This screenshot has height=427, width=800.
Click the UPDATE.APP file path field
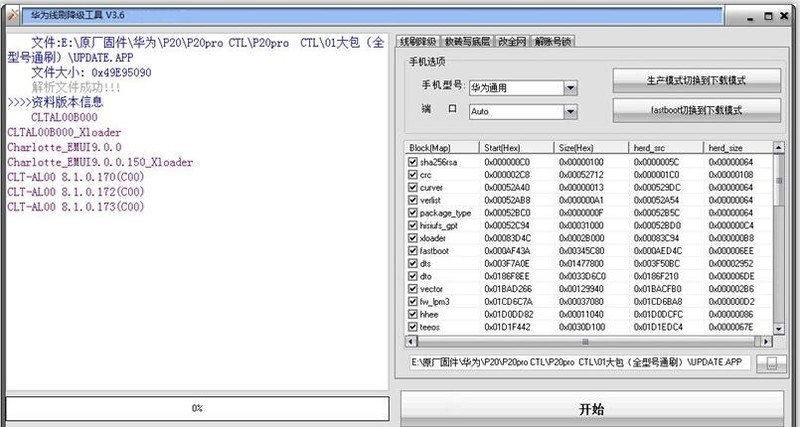click(580, 362)
